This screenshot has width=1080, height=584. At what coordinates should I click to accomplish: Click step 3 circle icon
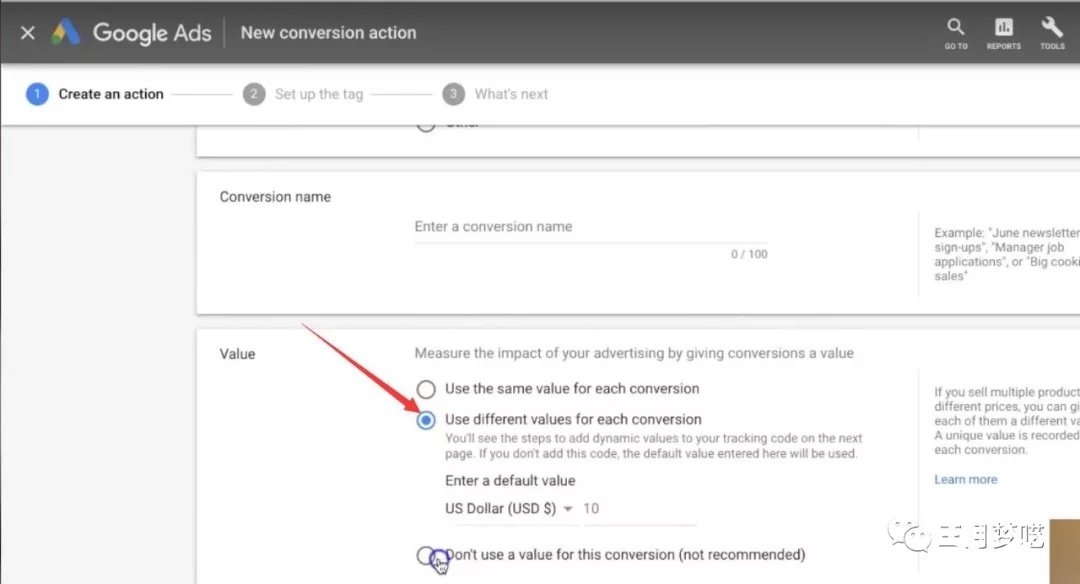(x=453, y=94)
